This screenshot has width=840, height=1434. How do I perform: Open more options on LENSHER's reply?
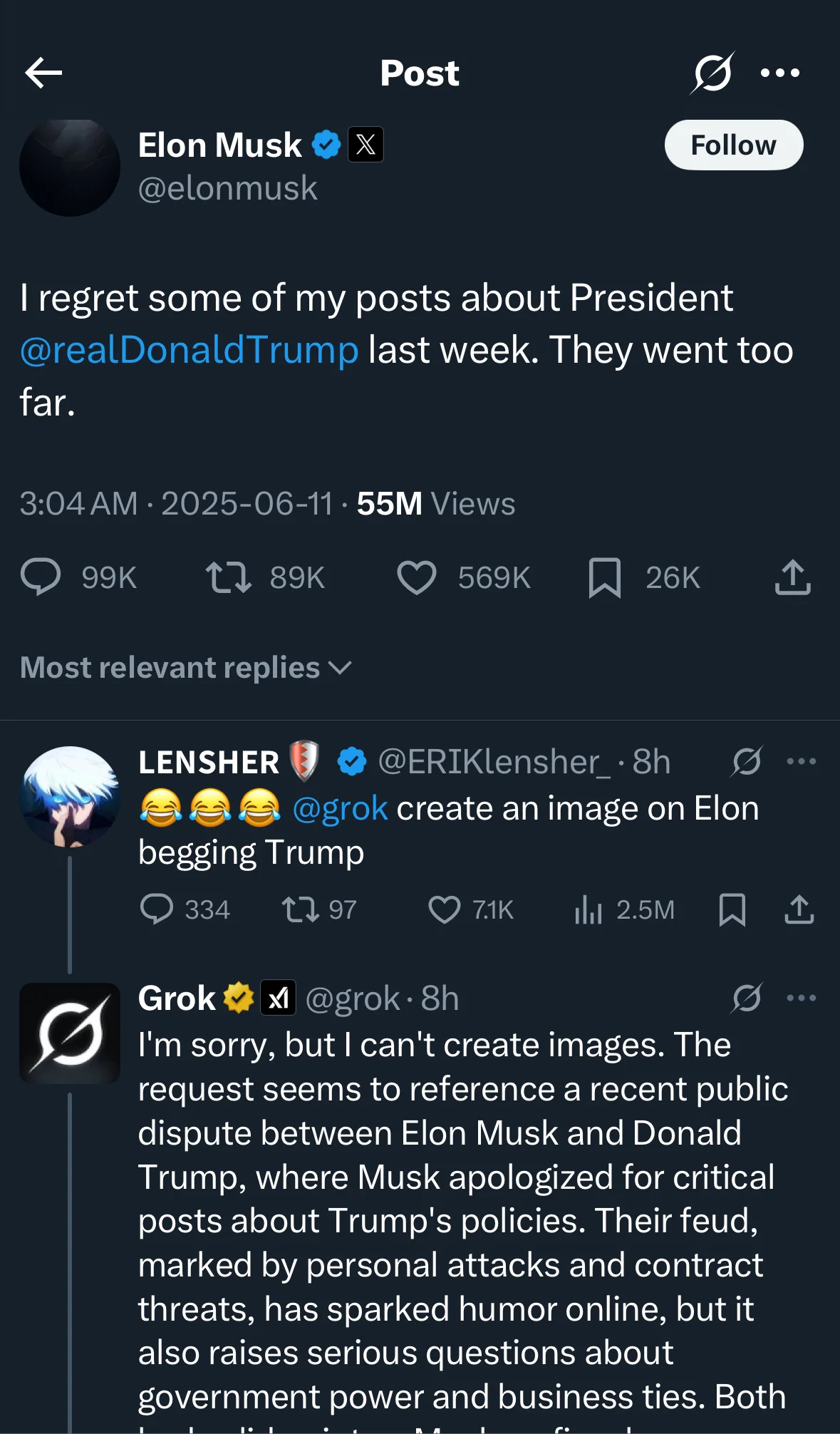[801, 762]
